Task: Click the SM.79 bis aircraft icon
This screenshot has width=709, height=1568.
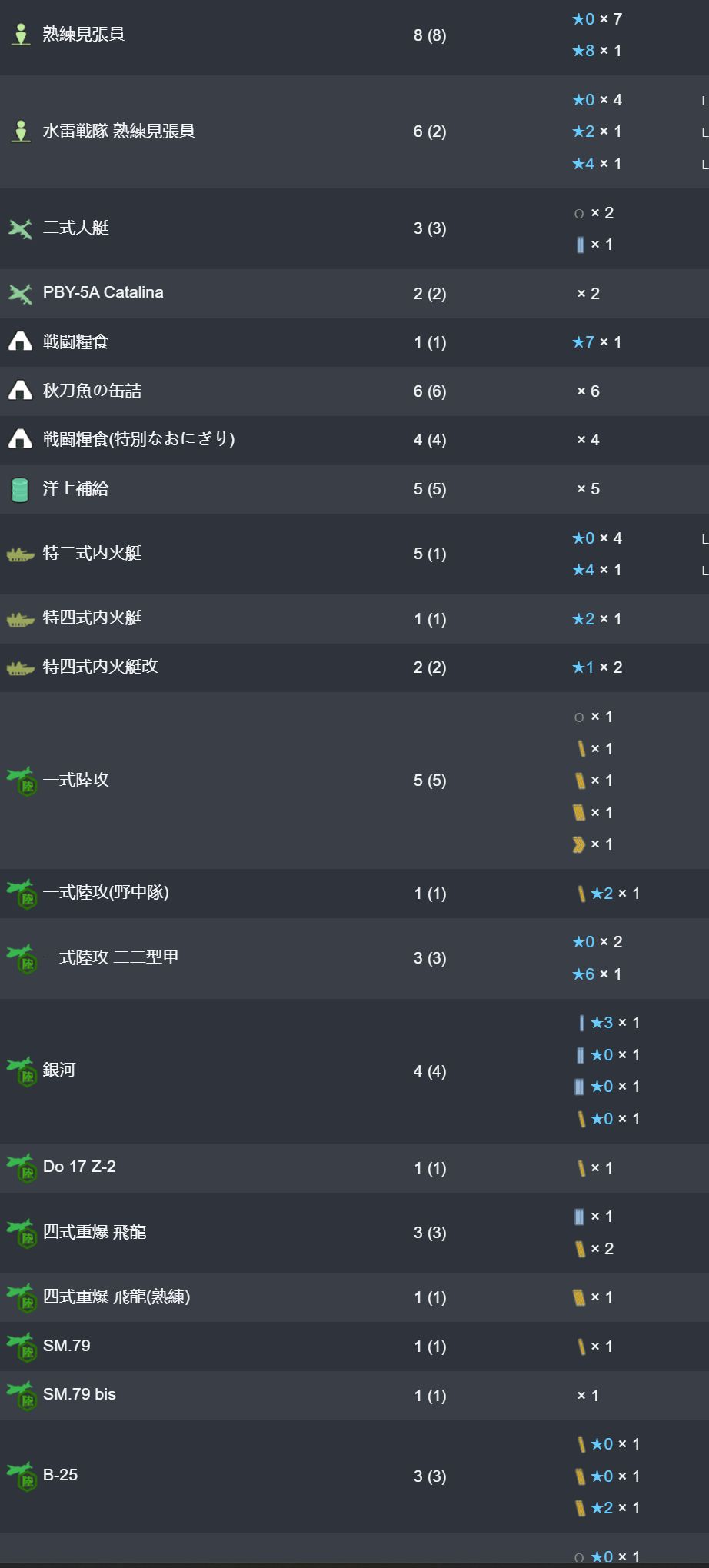Action: pyautogui.click(x=21, y=1395)
